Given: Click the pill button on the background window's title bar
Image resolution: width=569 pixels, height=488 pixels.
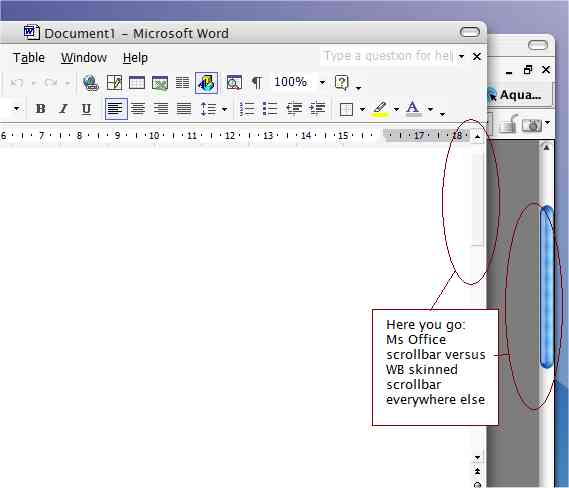Looking at the screenshot, I should click(x=538, y=45).
